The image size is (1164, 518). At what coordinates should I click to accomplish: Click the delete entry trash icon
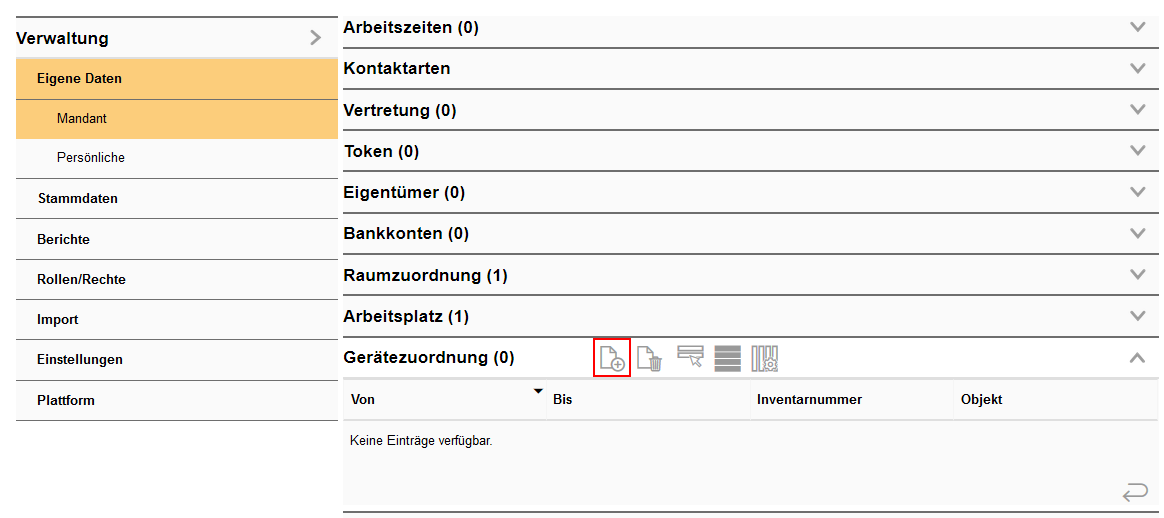click(650, 358)
